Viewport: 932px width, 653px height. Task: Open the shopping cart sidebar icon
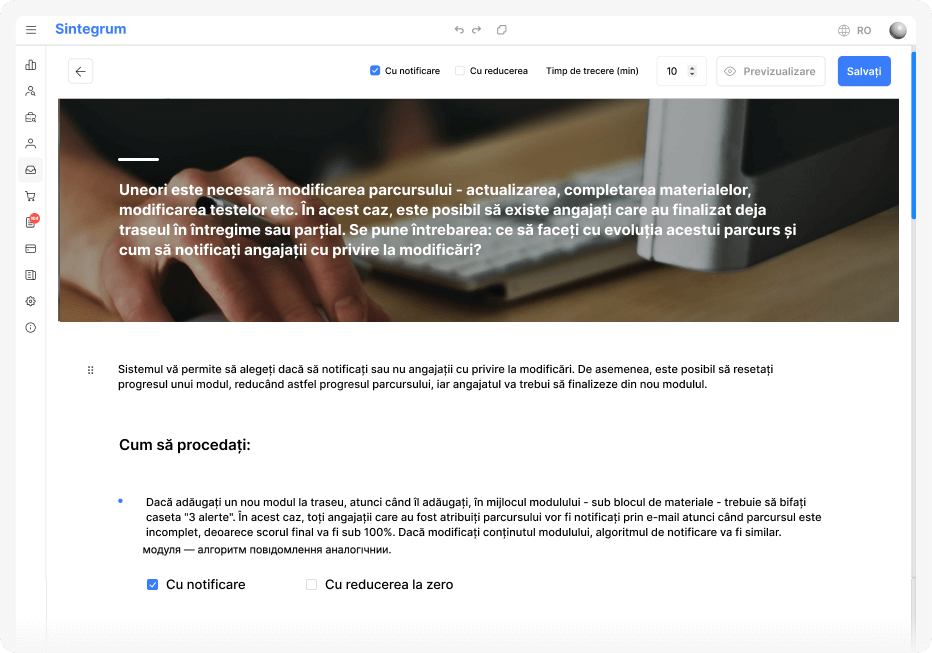[31, 196]
